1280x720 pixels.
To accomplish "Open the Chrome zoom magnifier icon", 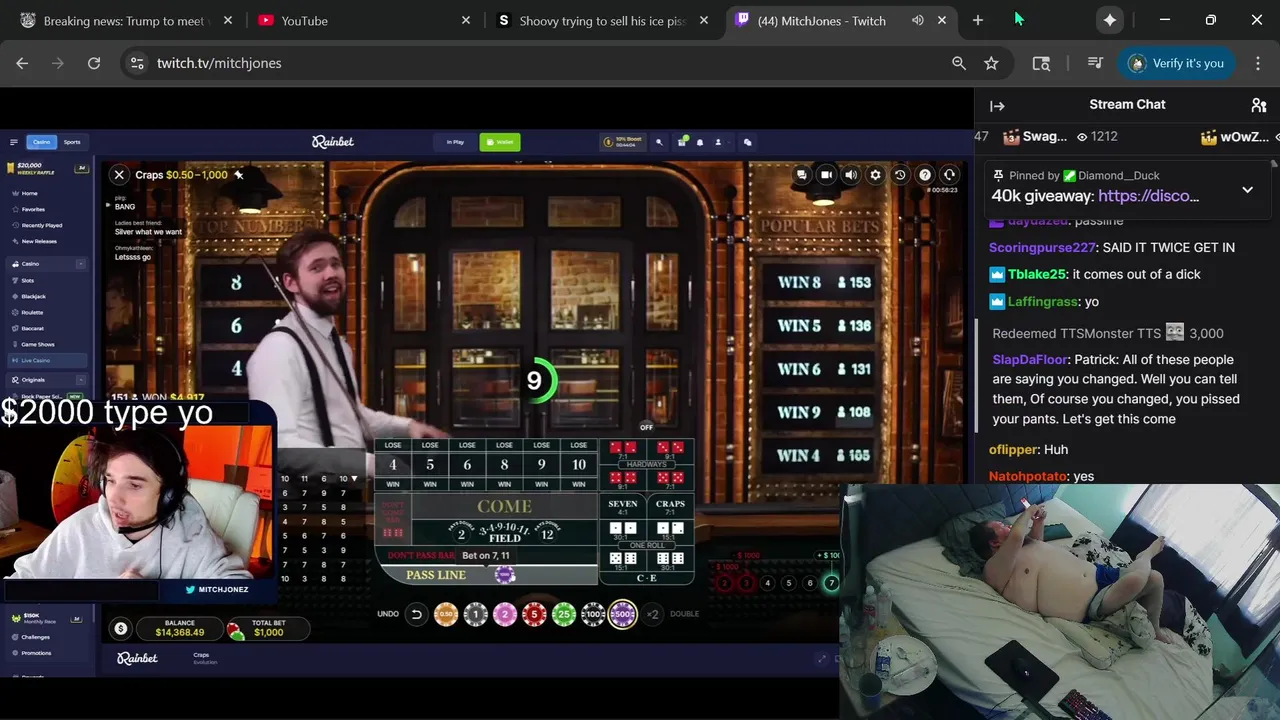I will pyautogui.click(x=959, y=63).
